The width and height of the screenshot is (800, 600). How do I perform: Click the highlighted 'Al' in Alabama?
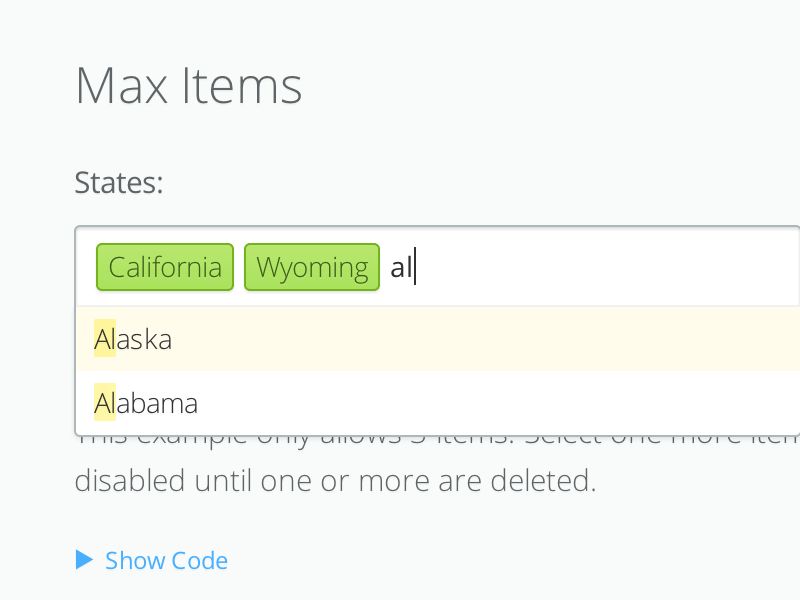pos(104,403)
